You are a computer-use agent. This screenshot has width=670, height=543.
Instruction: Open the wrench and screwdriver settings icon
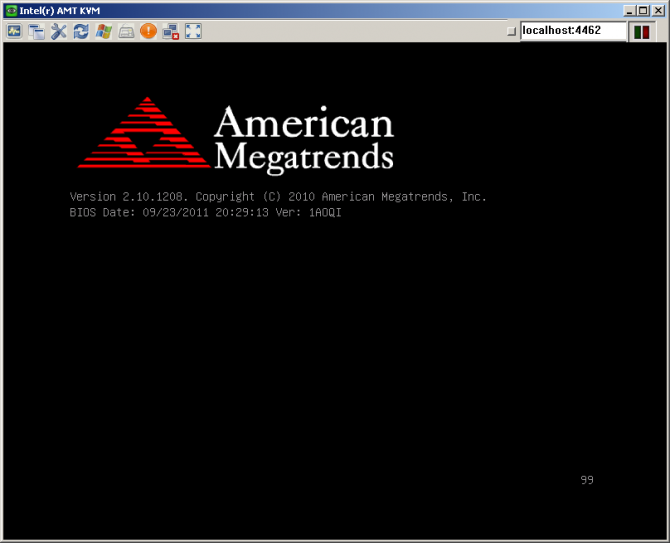click(59, 31)
